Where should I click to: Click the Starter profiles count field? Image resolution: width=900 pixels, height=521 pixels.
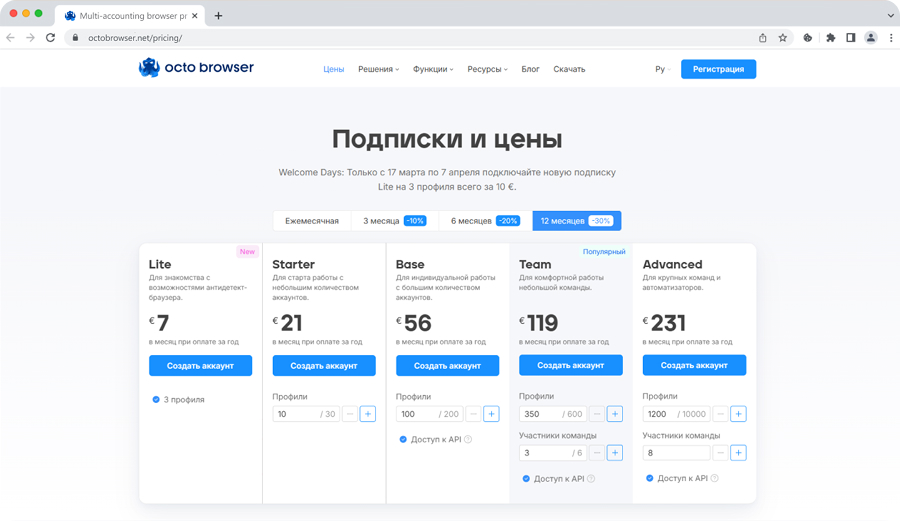pos(306,414)
